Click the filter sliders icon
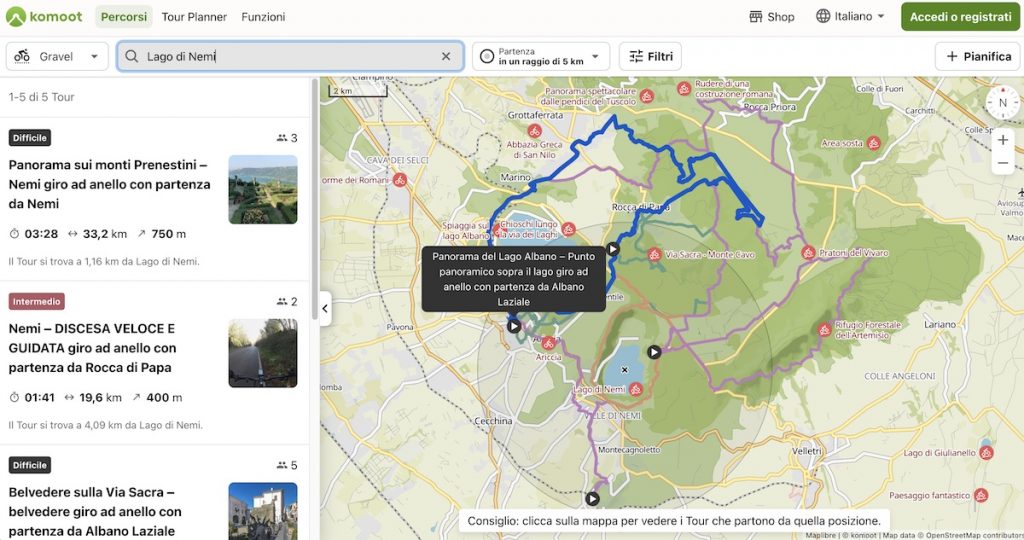This screenshot has height=540, width=1024. pos(636,56)
